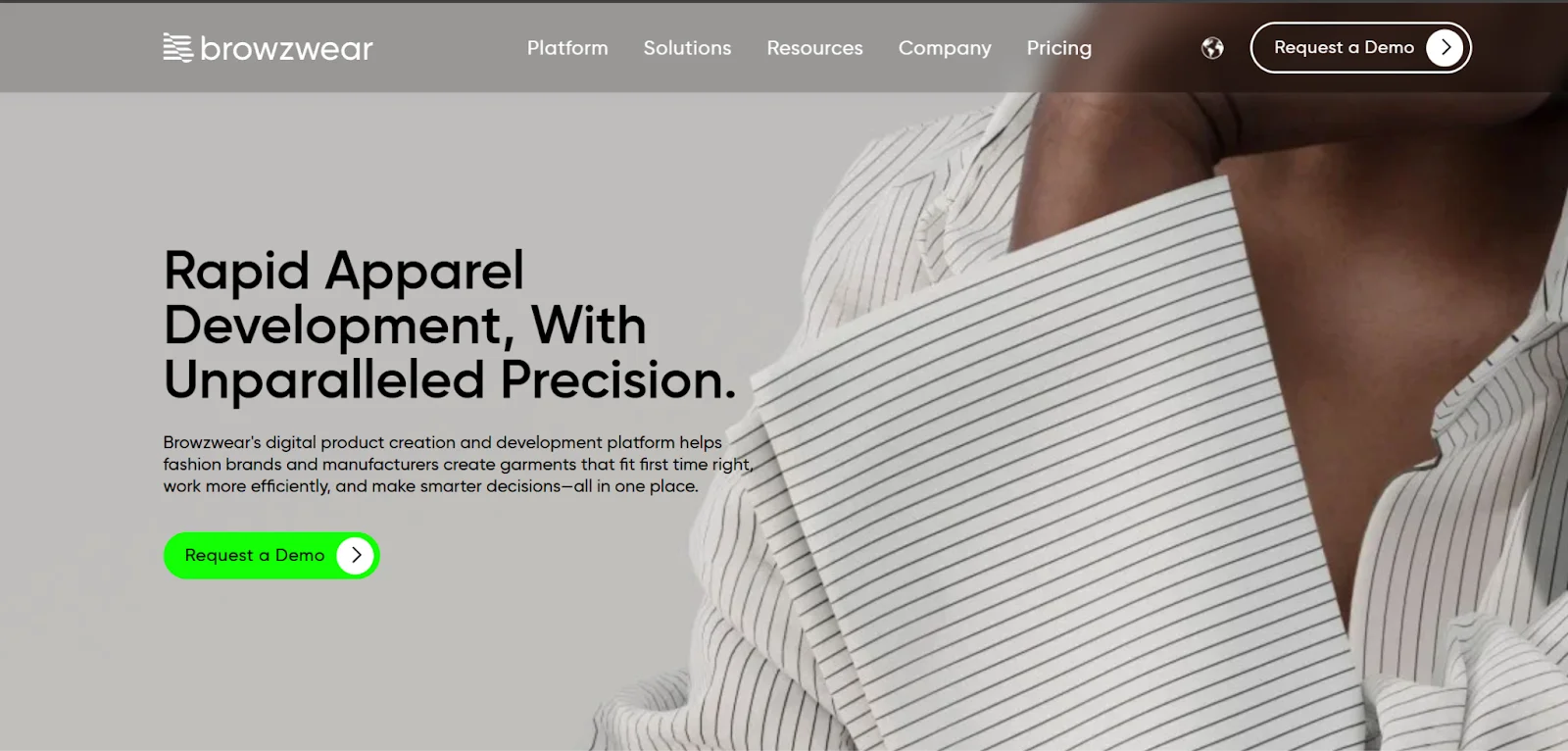Go to the Pricing page
Screen dimensions: 1568x751
(1058, 47)
